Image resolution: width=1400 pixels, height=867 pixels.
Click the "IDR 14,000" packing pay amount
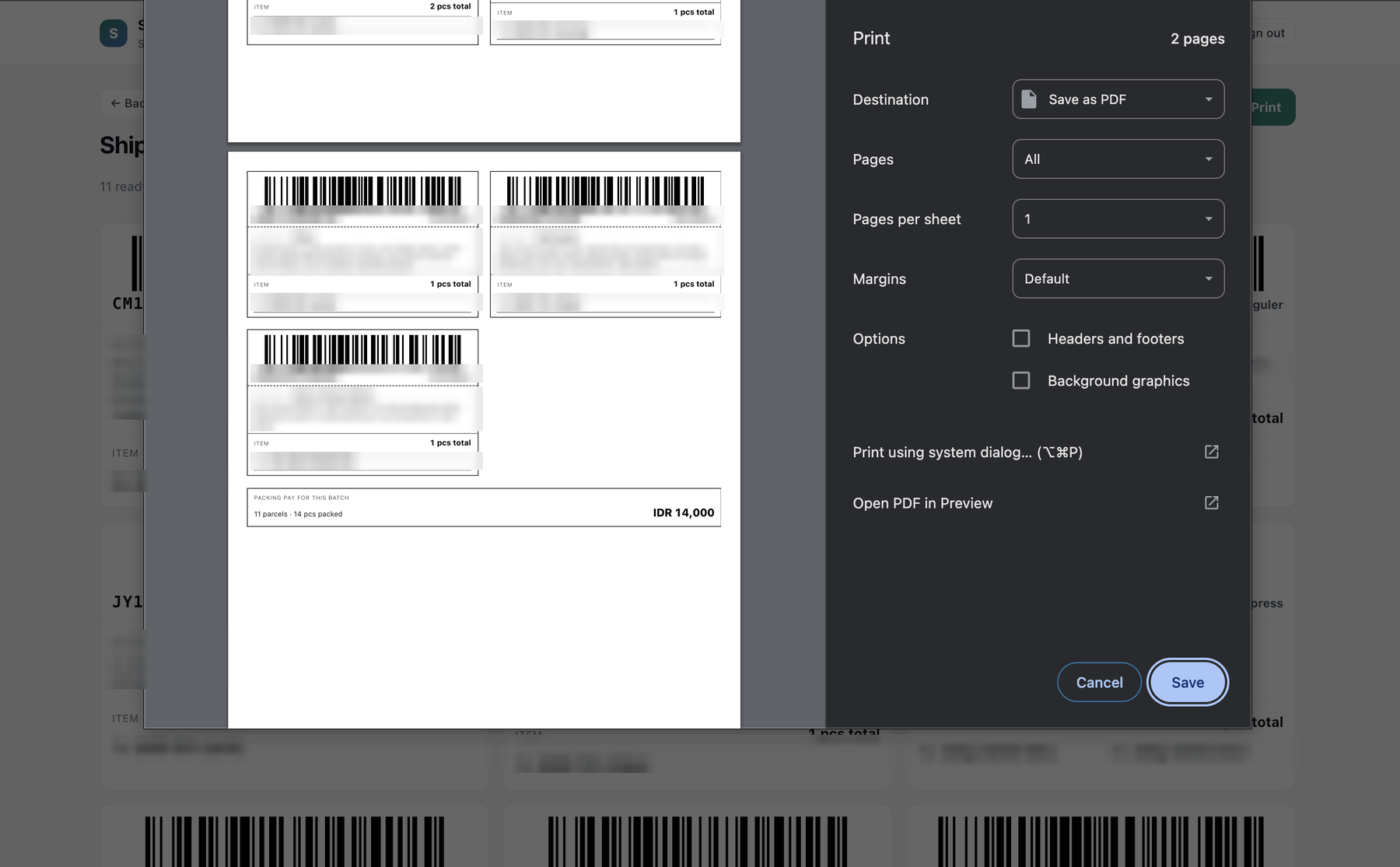683,512
